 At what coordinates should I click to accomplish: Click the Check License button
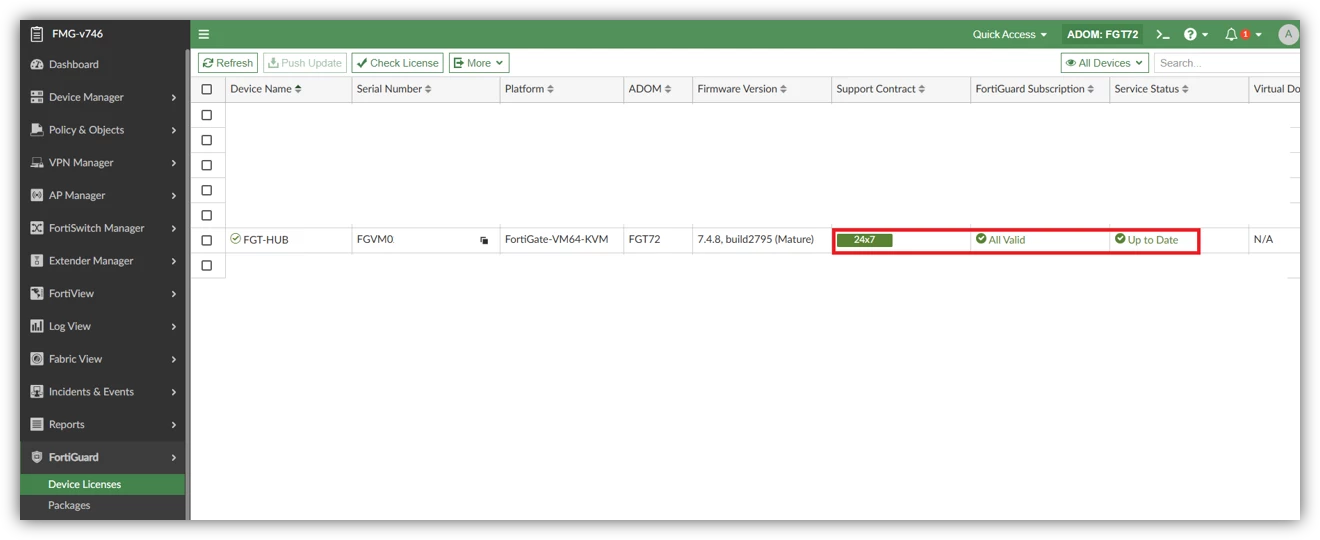click(x=397, y=63)
